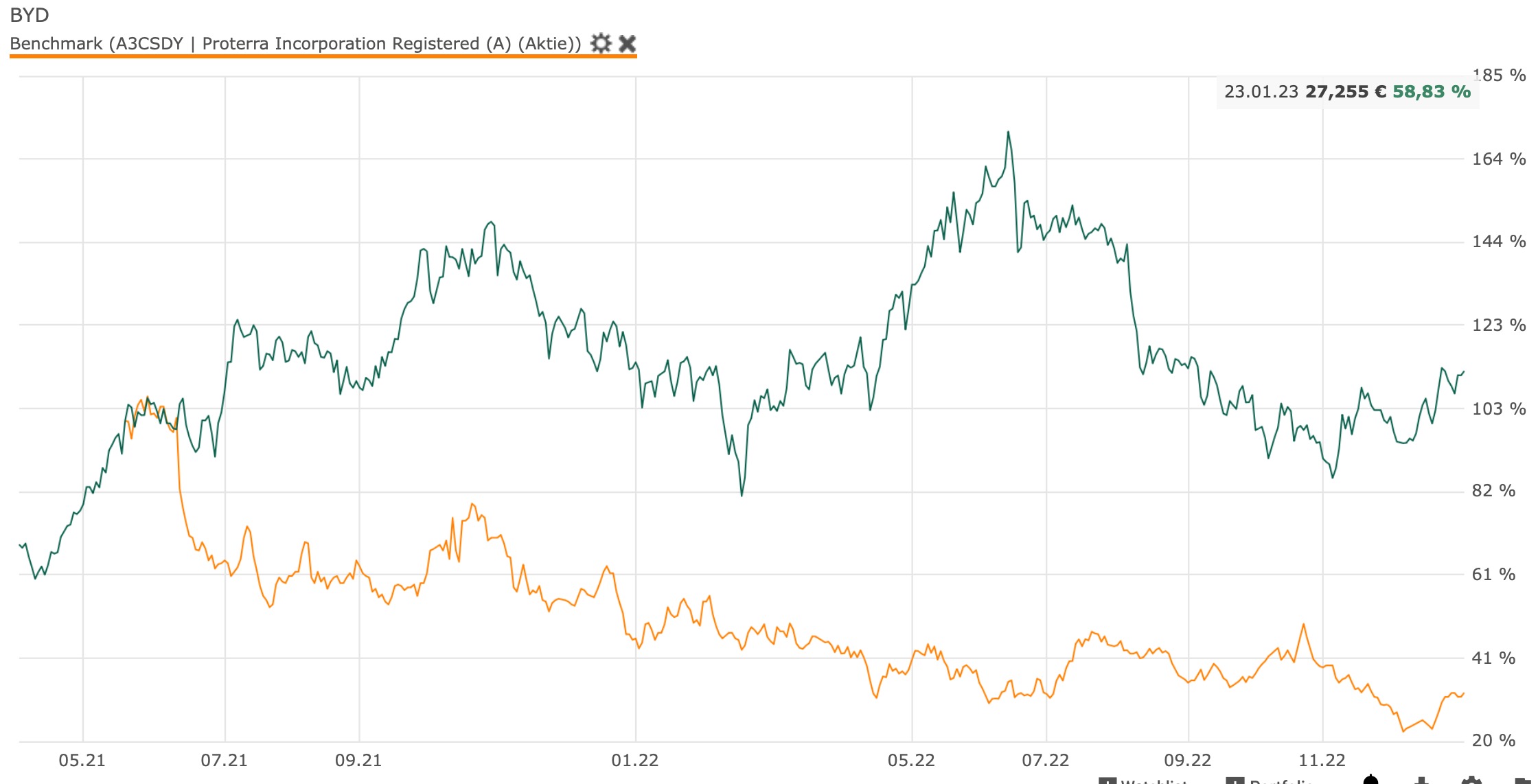Click the bell alert icon below chart

pos(1370,780)
